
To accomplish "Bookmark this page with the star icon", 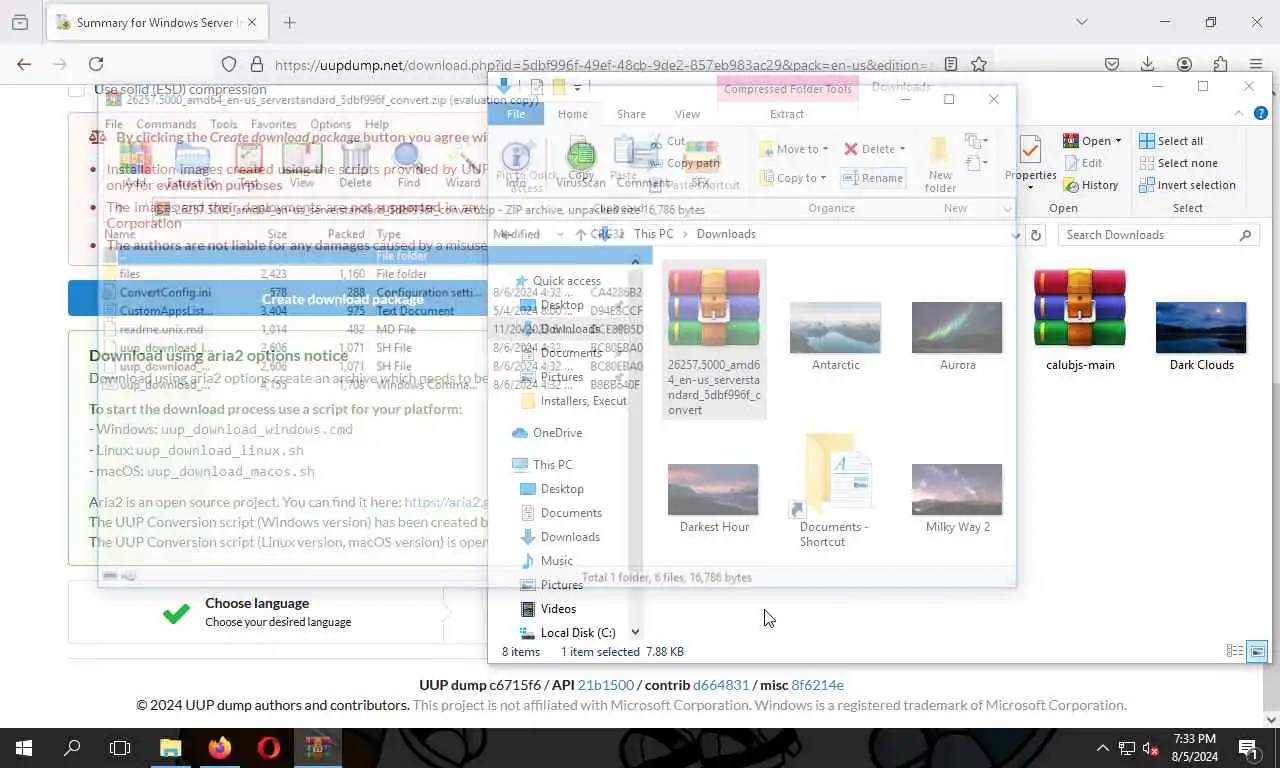I will pos(979,64).
